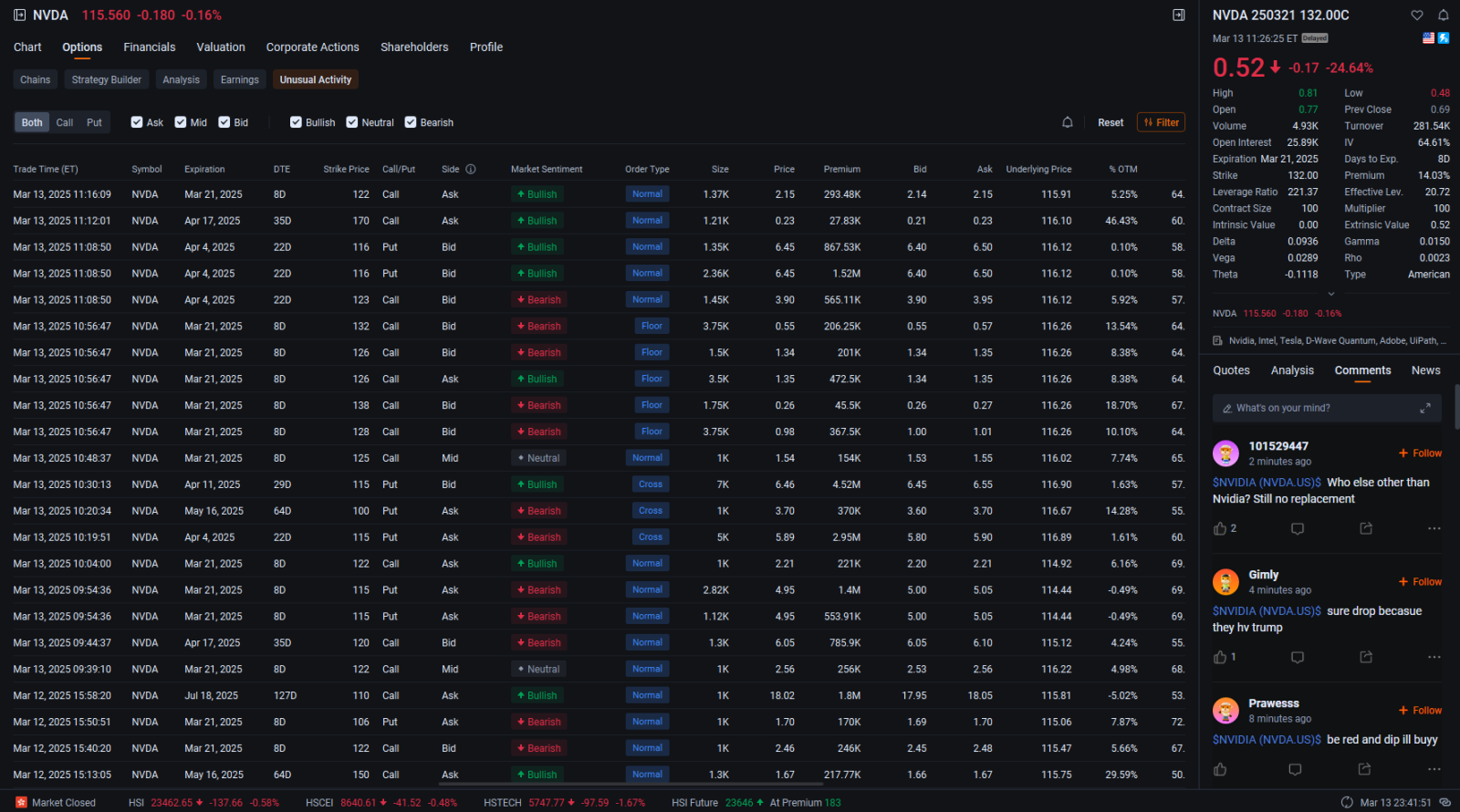The width and height of the screenshot is (1460, 812).
Task: Uncheck the Neutral sentiment checkbox
Action: pyautogui.click(x=351, y=122)
